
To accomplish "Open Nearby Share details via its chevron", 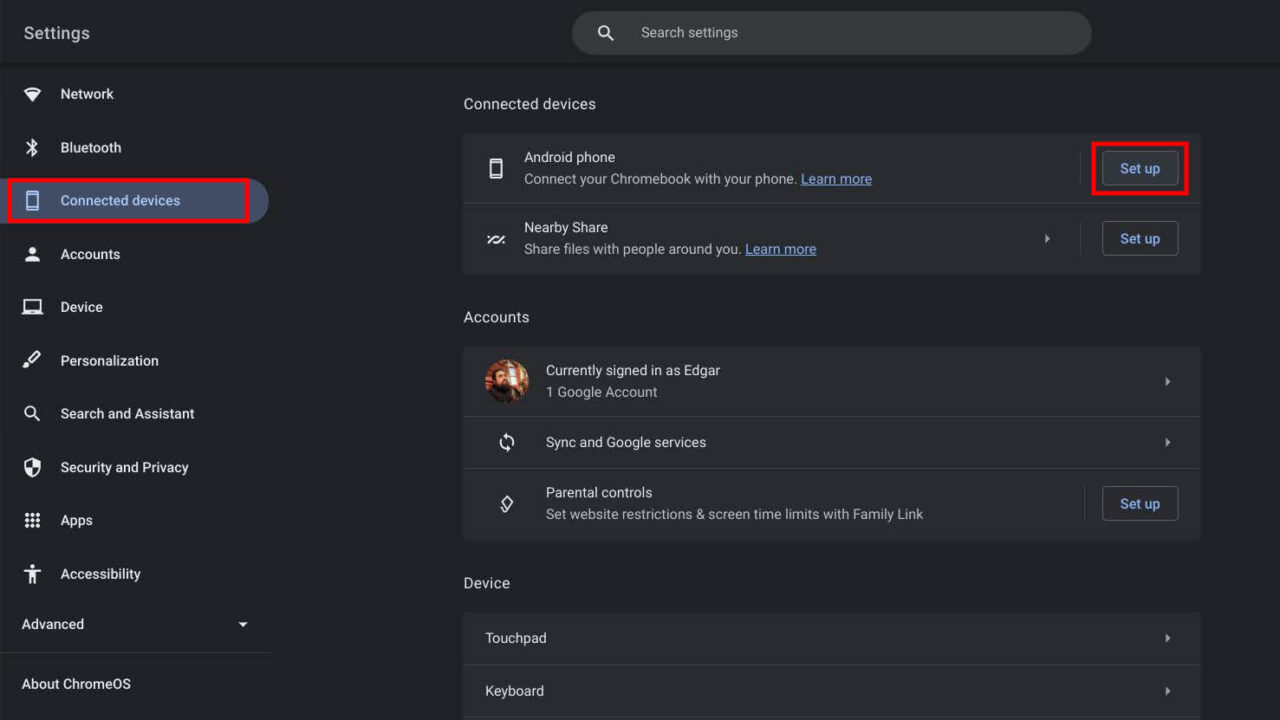I will [x=1047, y=239].
